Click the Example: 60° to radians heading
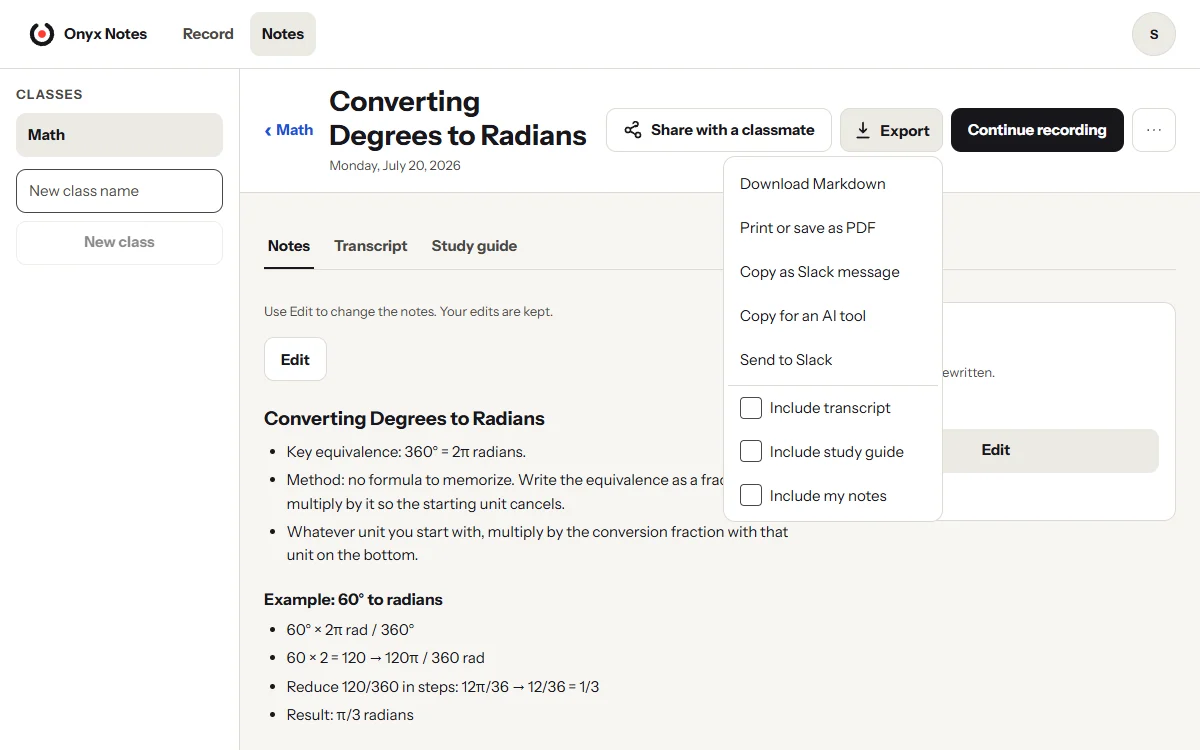The image size is (1200, 750). coord(353,600)
